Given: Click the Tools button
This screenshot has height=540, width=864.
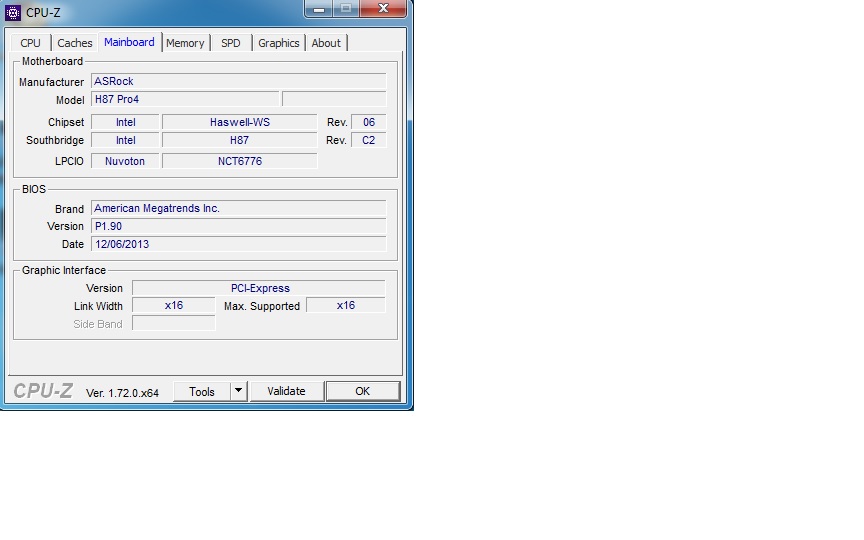Looking at the screenshot, I should (202, 392).
